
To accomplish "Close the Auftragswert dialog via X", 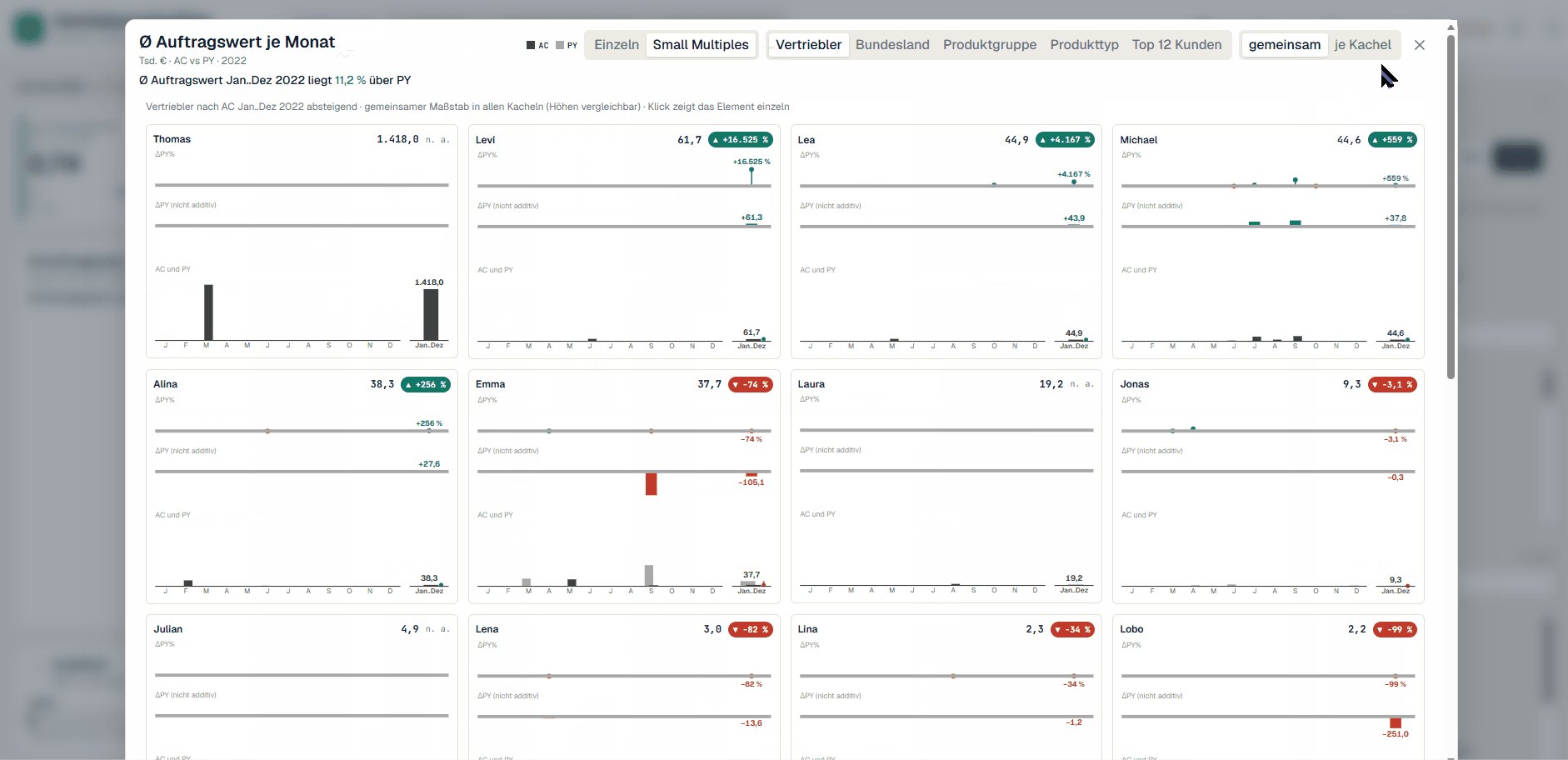I will [1420, 45].
